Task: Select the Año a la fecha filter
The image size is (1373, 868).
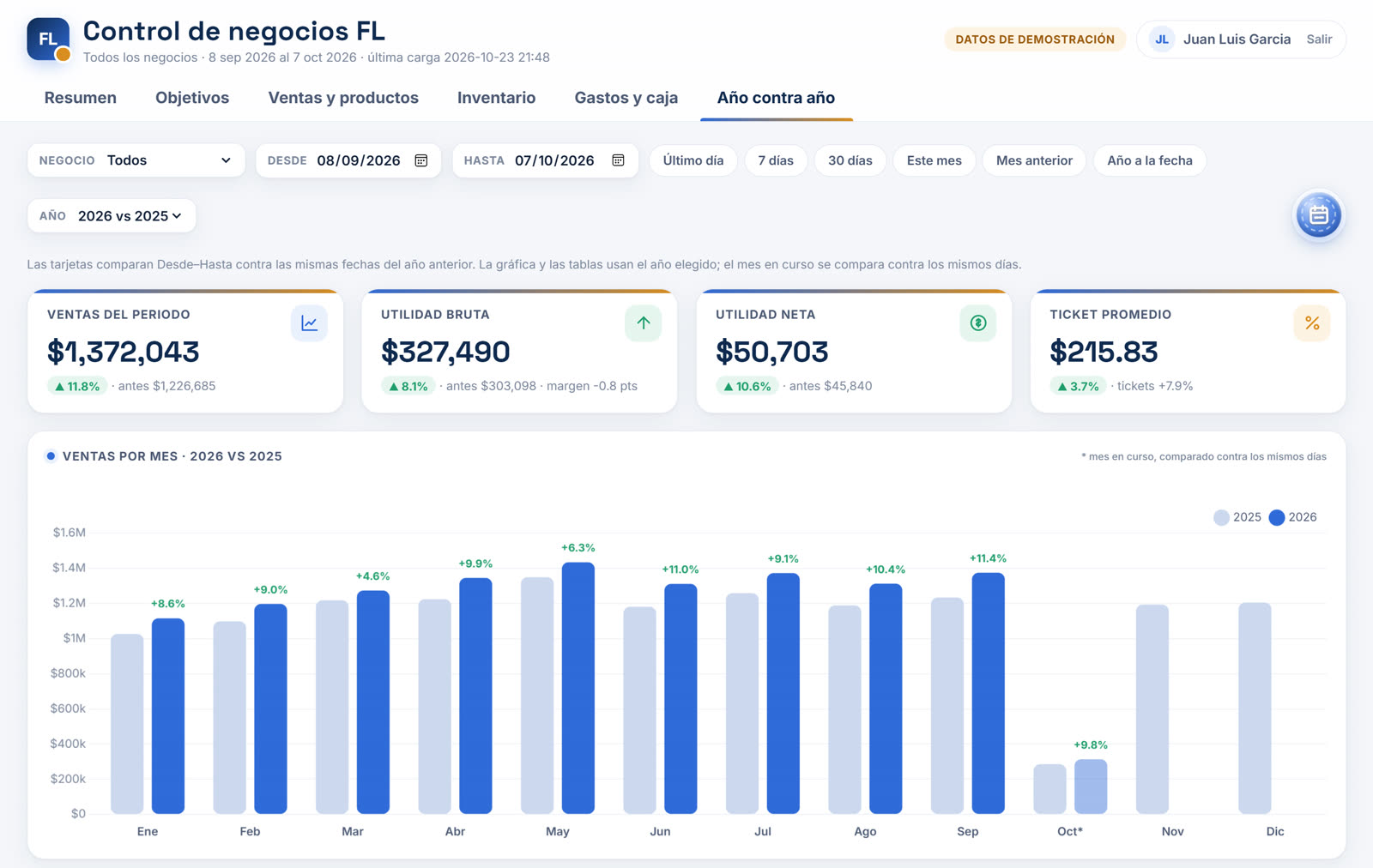Action: tap(1150, 160)
